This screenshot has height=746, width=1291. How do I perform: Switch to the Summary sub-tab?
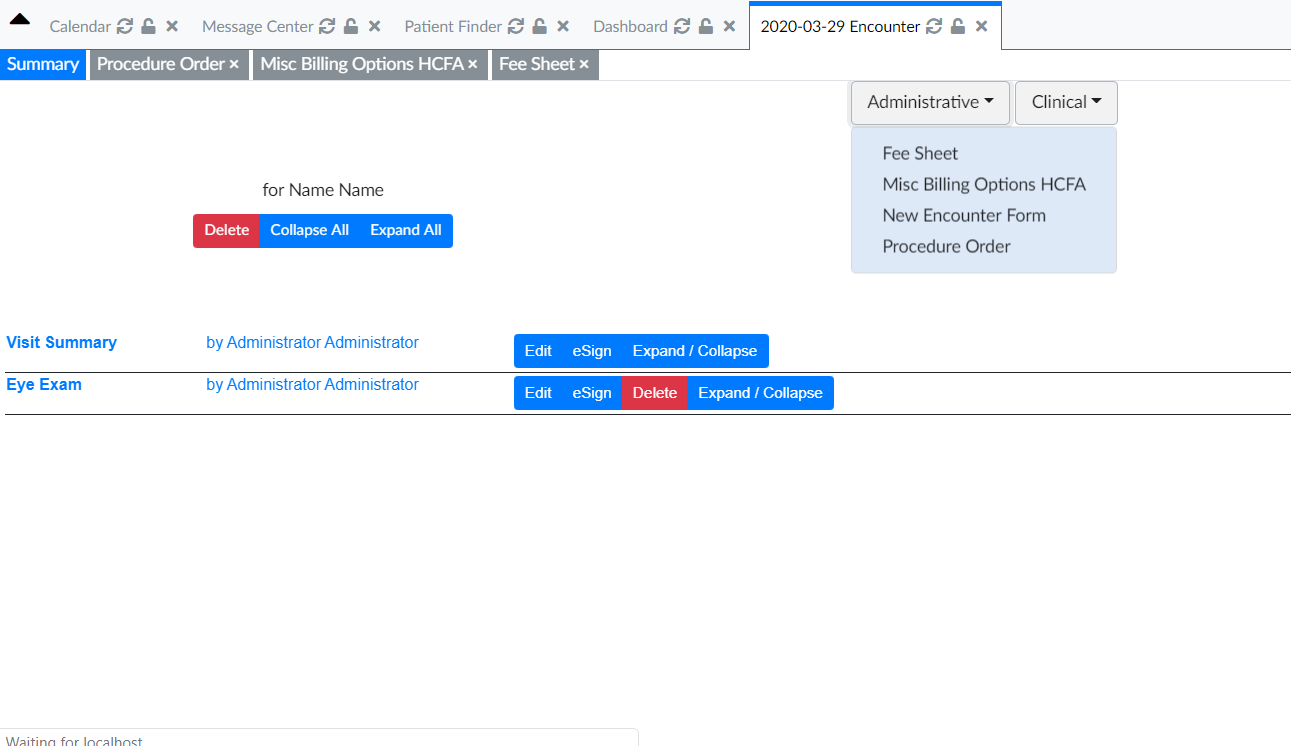coord(43,64)
